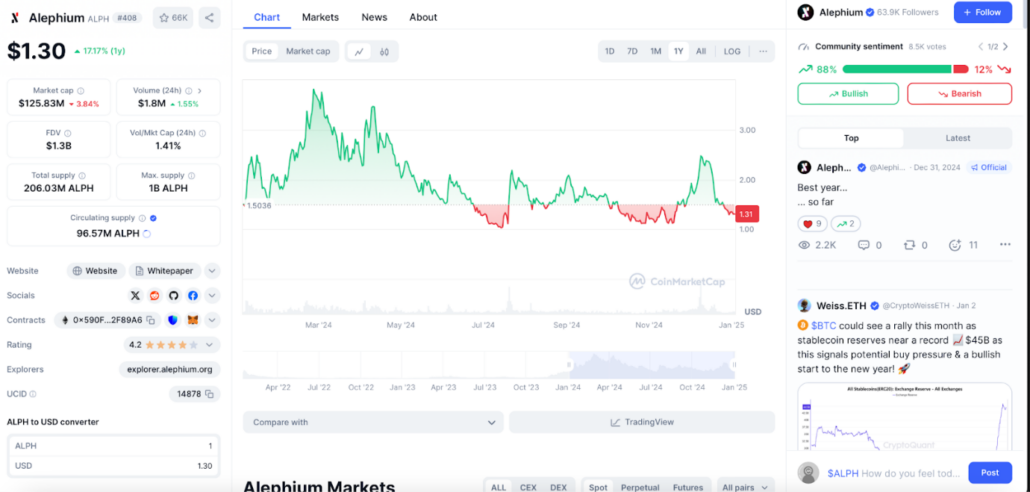1030x492 pixels.
Task: Open the News tab
Action: pos(374,17)
